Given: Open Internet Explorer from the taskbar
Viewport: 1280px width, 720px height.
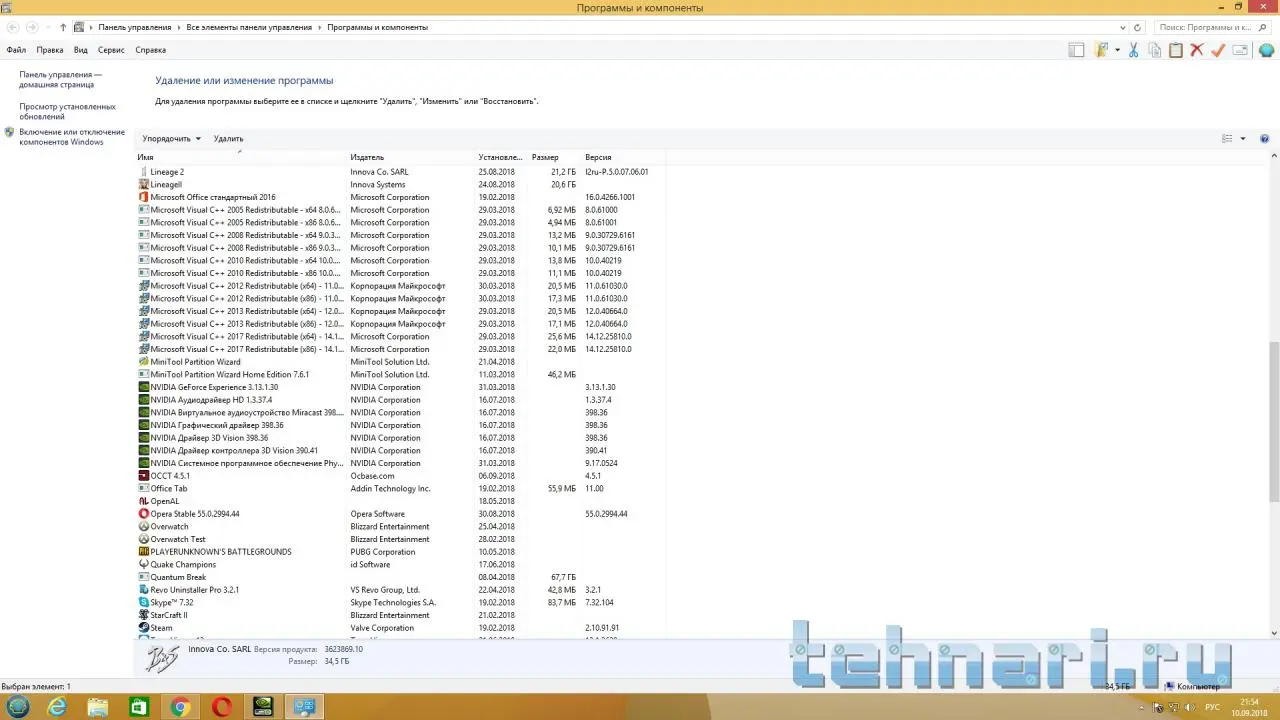Looking at the screenshot, I should (57, 707).
